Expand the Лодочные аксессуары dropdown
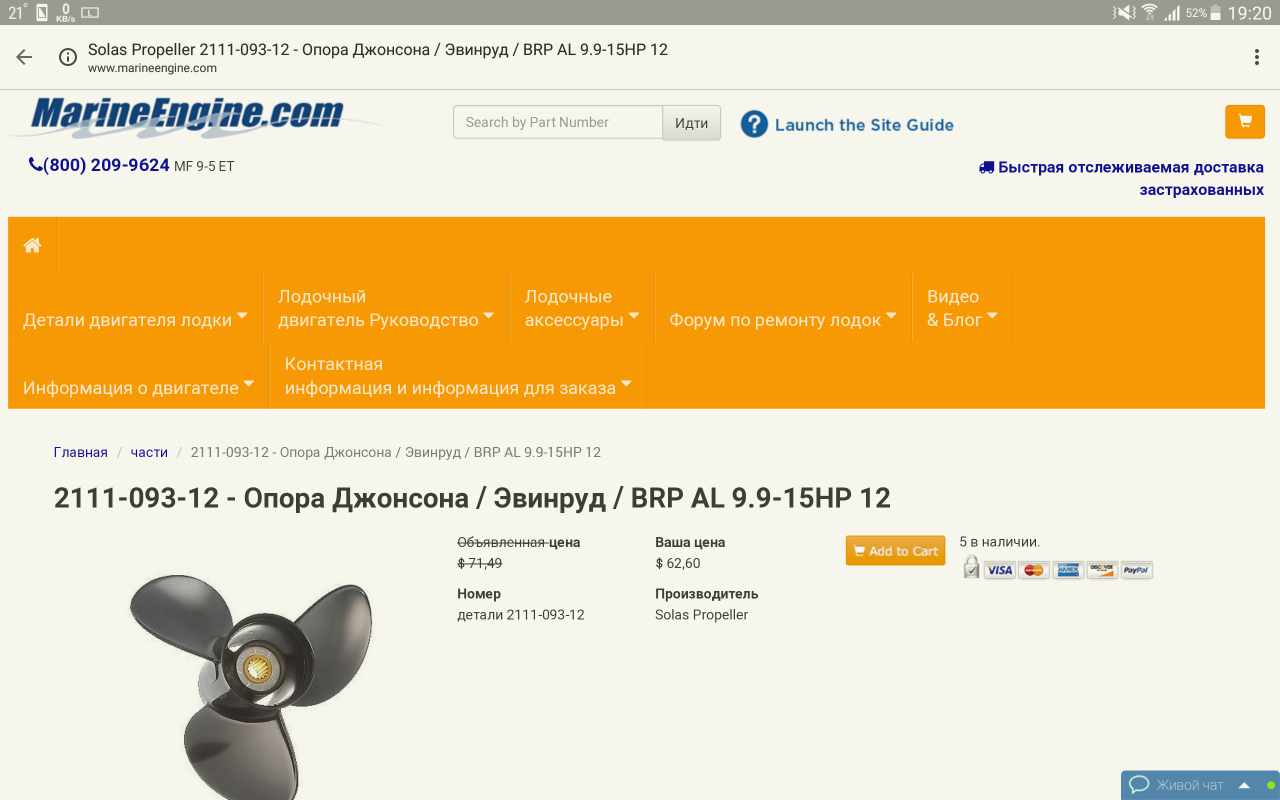This screenshot has height=800, width=1280. point(581,308)
